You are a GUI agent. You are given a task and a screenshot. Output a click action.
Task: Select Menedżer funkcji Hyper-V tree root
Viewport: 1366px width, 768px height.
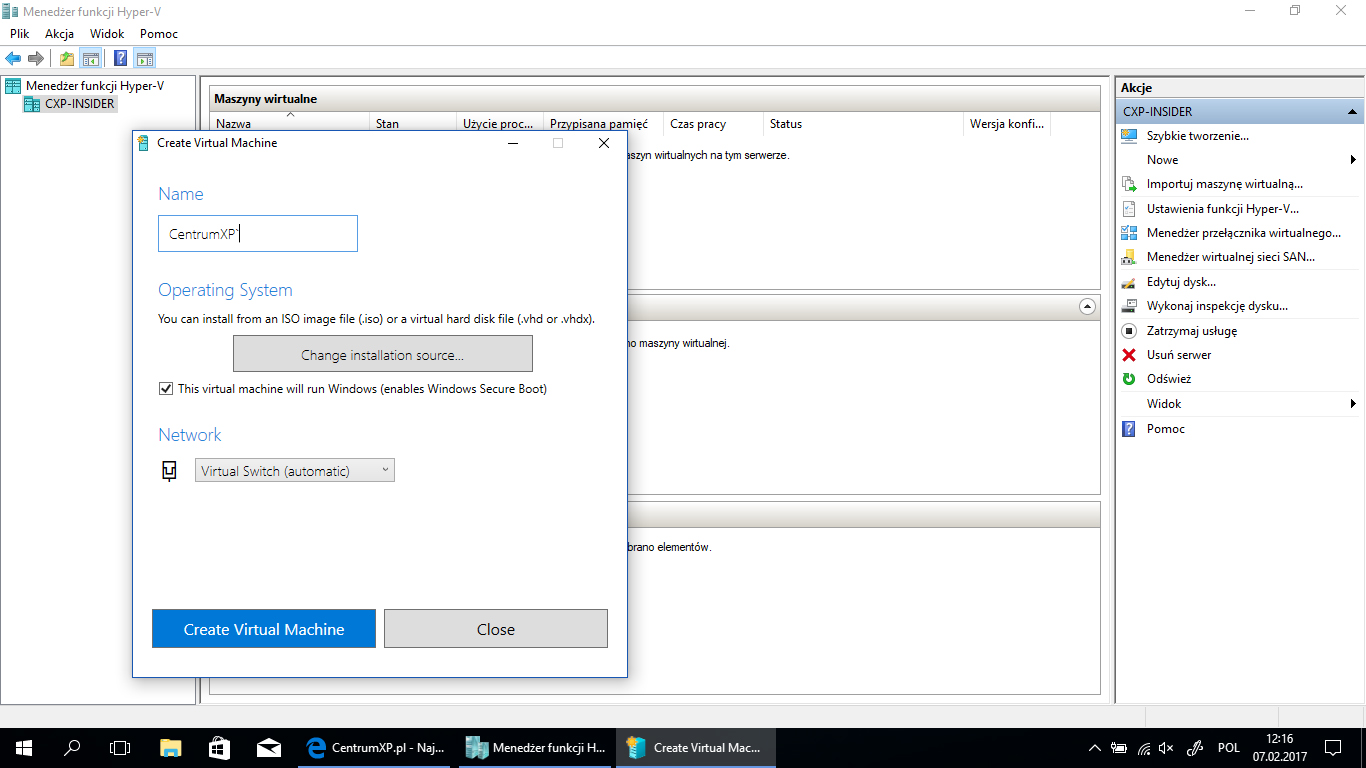point(95,86)
